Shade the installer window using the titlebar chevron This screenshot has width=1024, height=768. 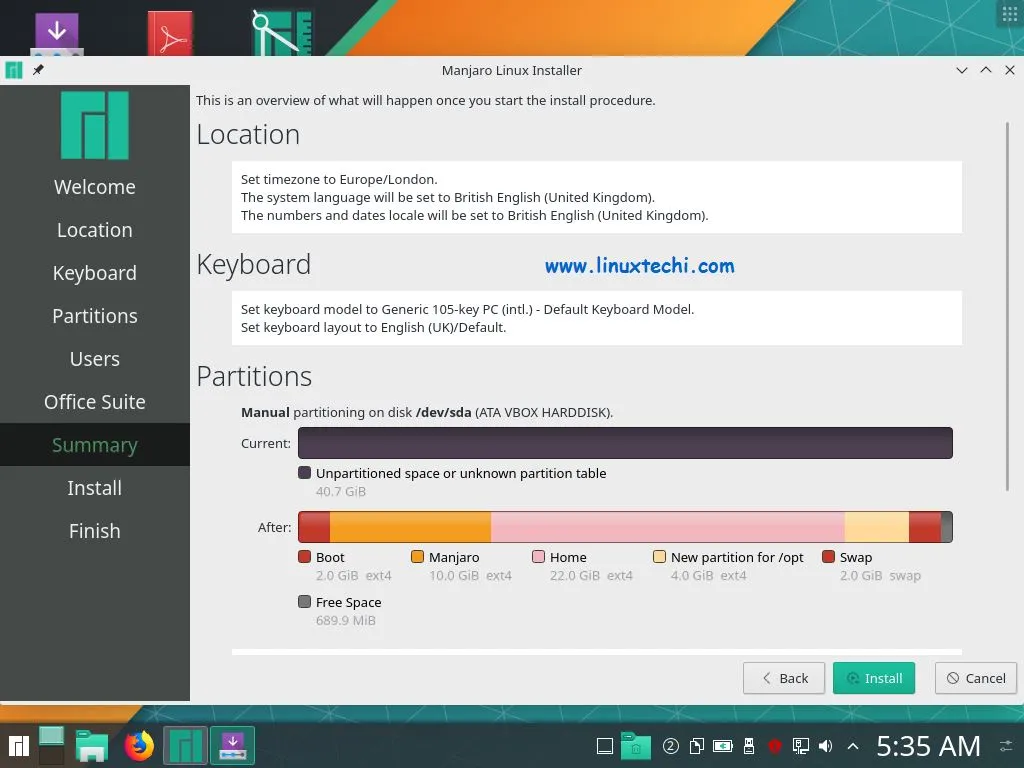(x=961, y=70)
